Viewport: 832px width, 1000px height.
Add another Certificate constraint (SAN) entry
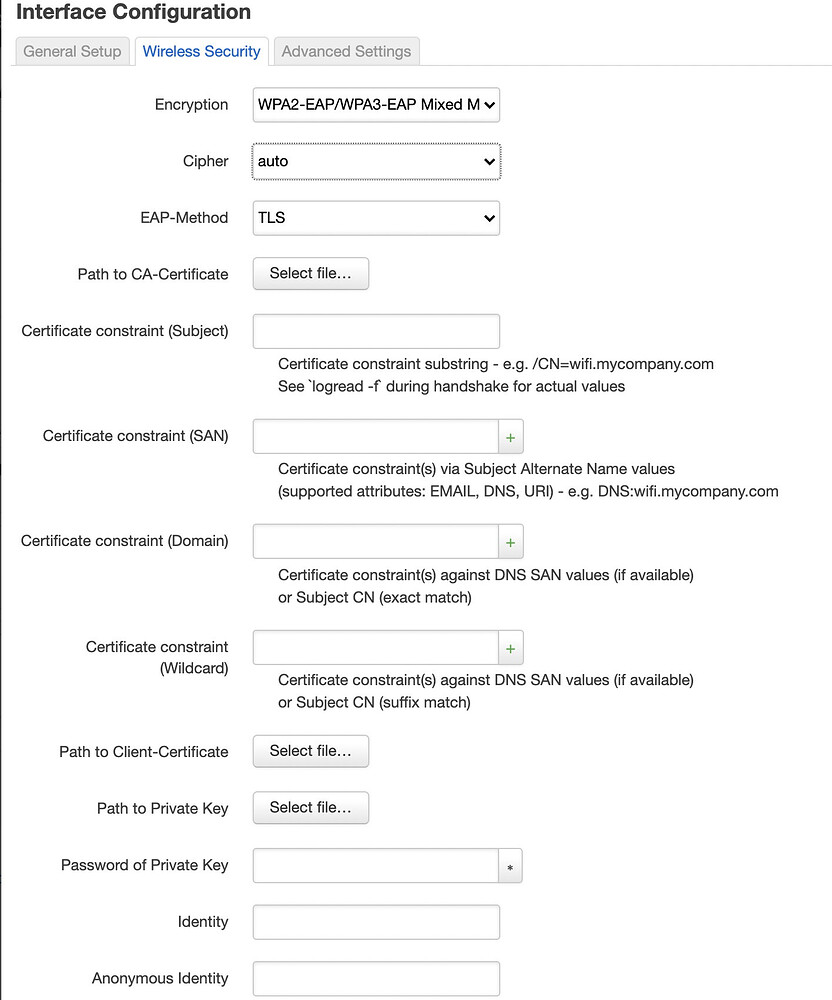click(x=510, y=436)
